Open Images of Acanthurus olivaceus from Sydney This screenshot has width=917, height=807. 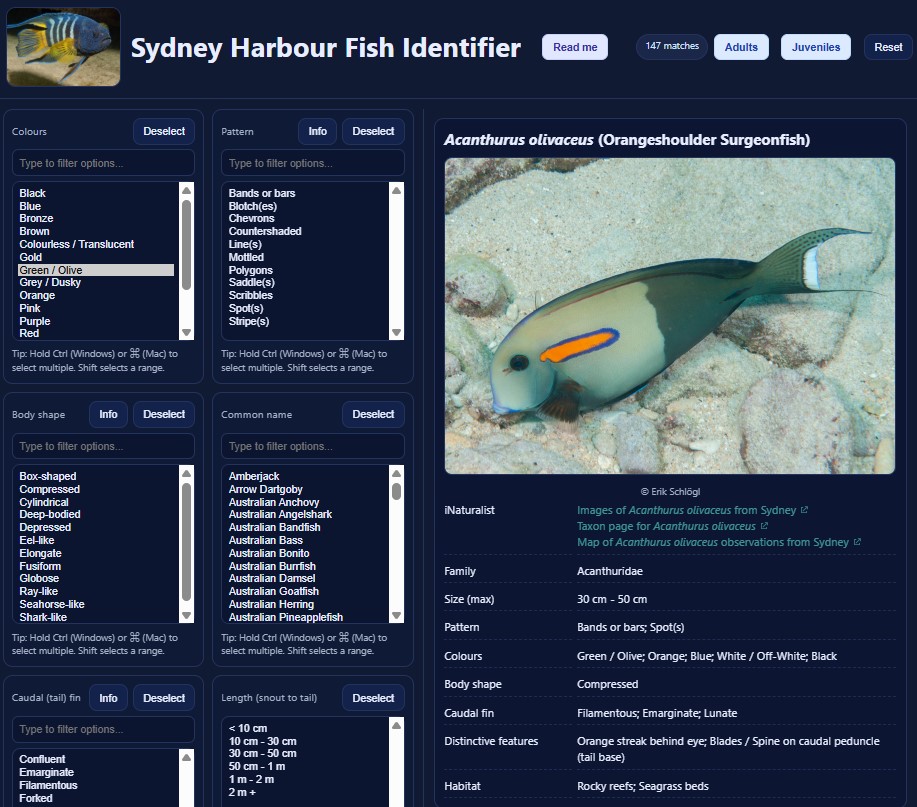[692, 510]
